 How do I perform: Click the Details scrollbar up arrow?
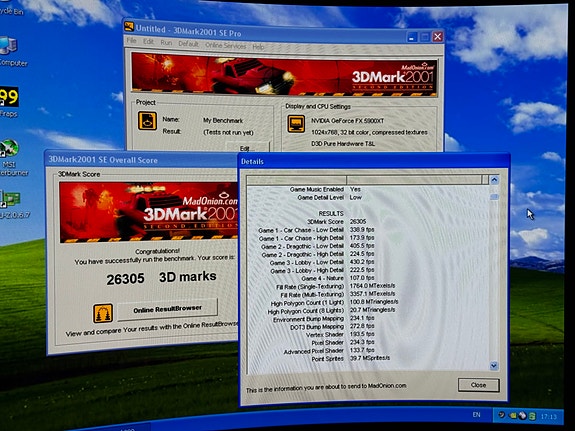(x=494, y=180)
